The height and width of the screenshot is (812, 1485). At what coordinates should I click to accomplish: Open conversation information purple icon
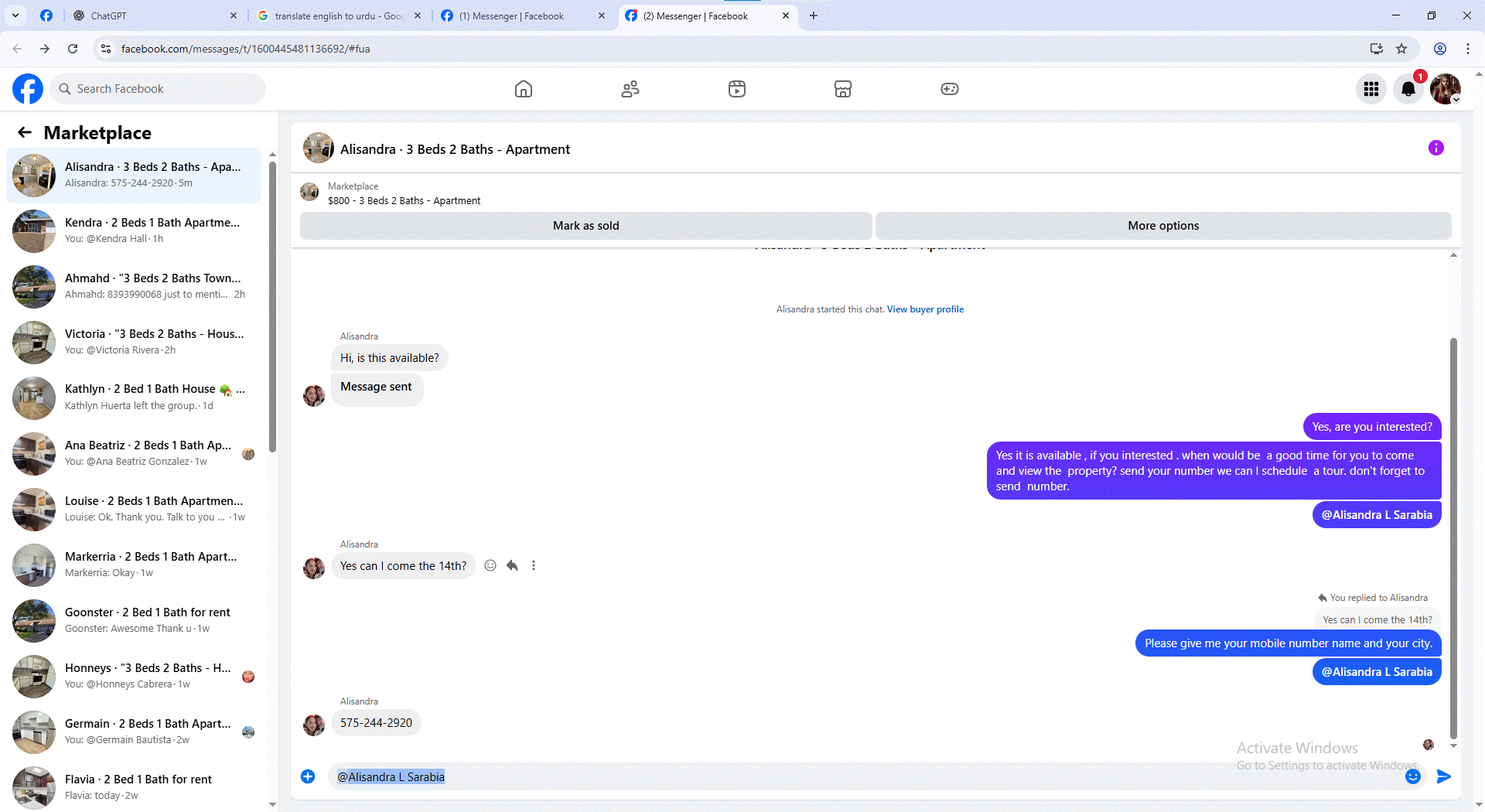pos(1436,148)
